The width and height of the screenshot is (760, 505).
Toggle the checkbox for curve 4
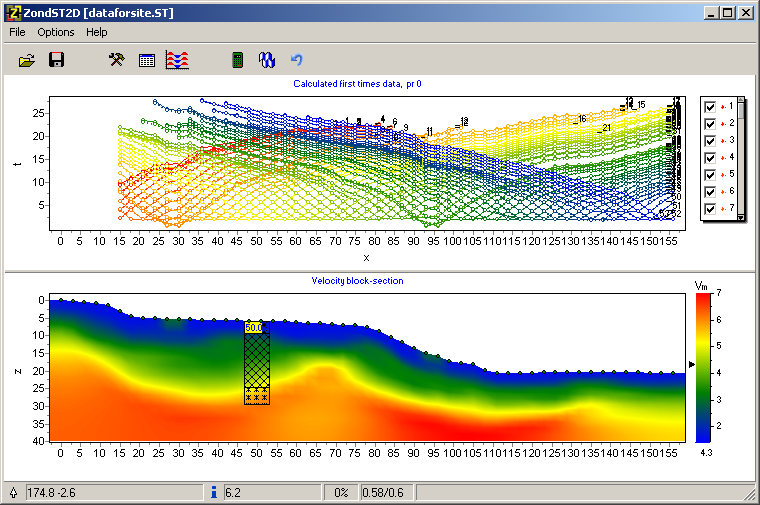tap(710, 157)
